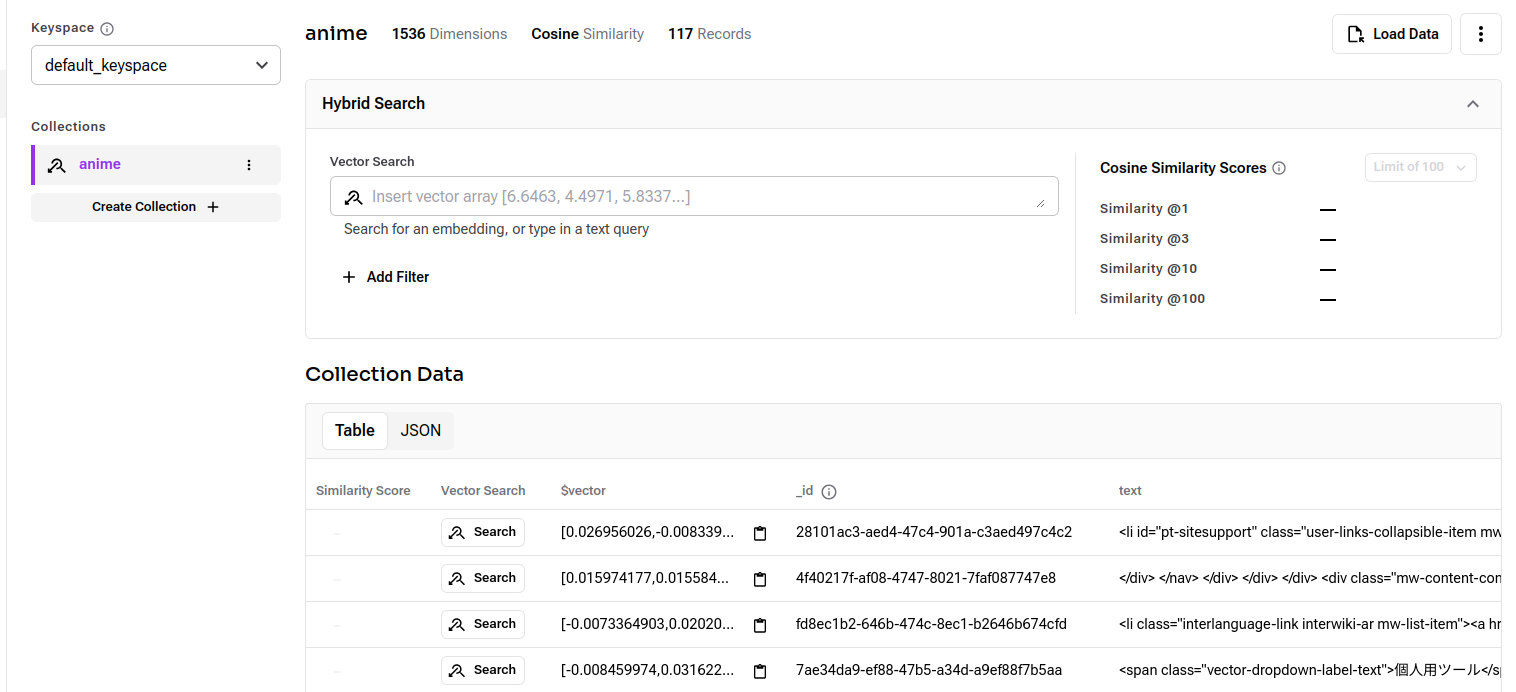Screen dimensions: 1516x692
Task: Copy the vector starting with -0.0073364903
Action: click(x=760, y=625)
